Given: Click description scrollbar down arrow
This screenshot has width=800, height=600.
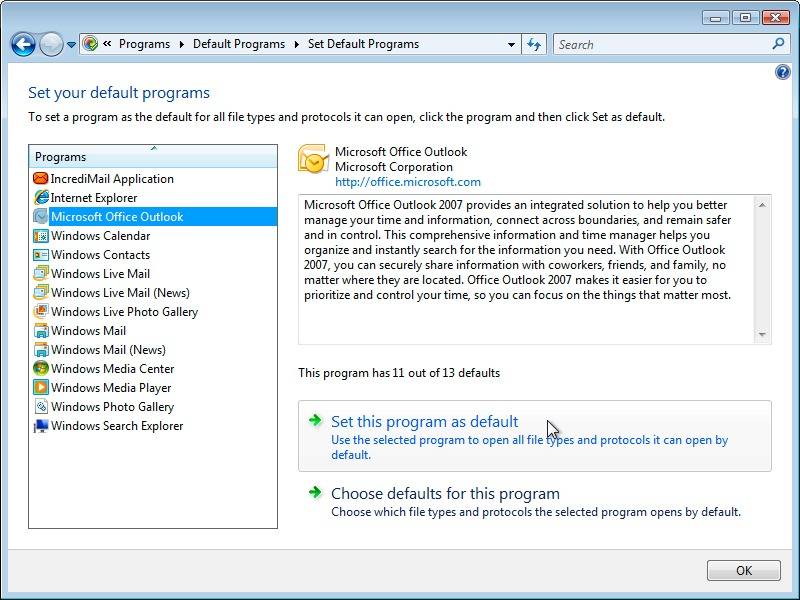Looking at the screenshot, I should pyautogui.click(x=762, y=335).
